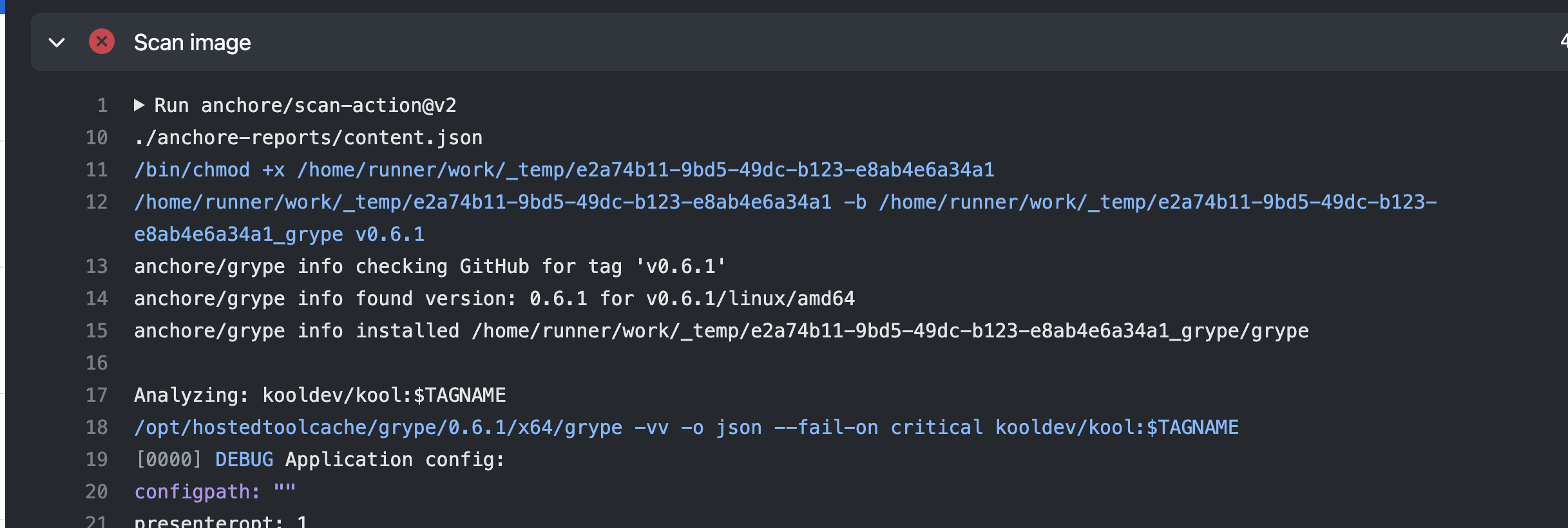Viewport: 1568px width, 528px height.
Task: Select line number 1 in the log
Action: [103, 104]
